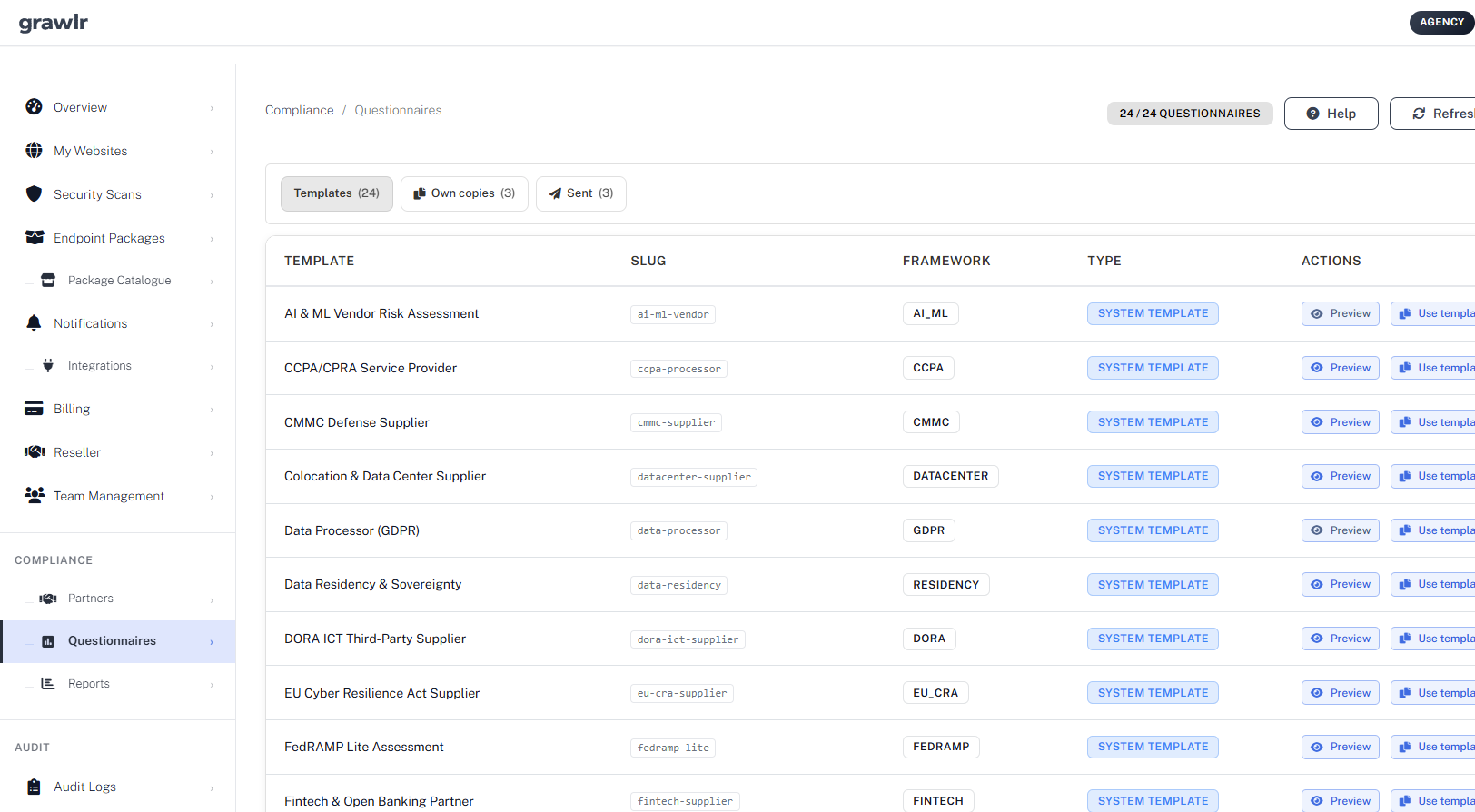This screenshot has height=812, width=1475.
Task: Click the My Websites globe icon
Action: tap(34, 150)
